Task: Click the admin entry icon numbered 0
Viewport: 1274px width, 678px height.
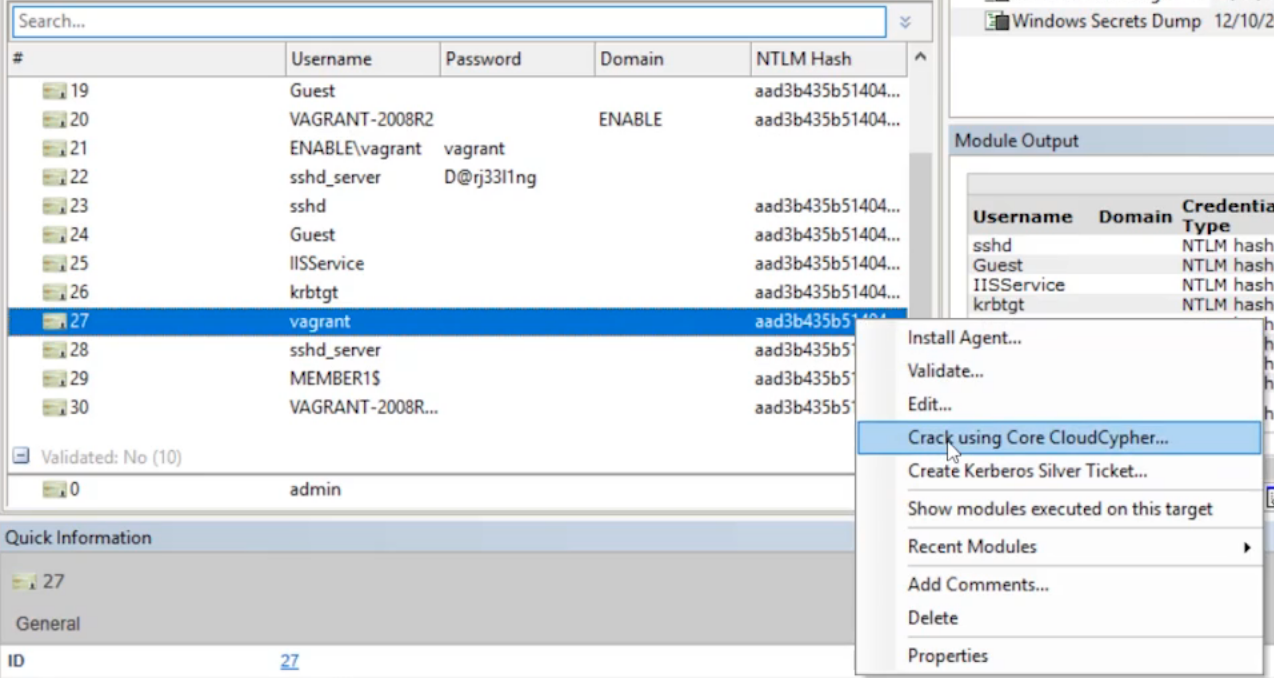Action: [x=54, y=490]
